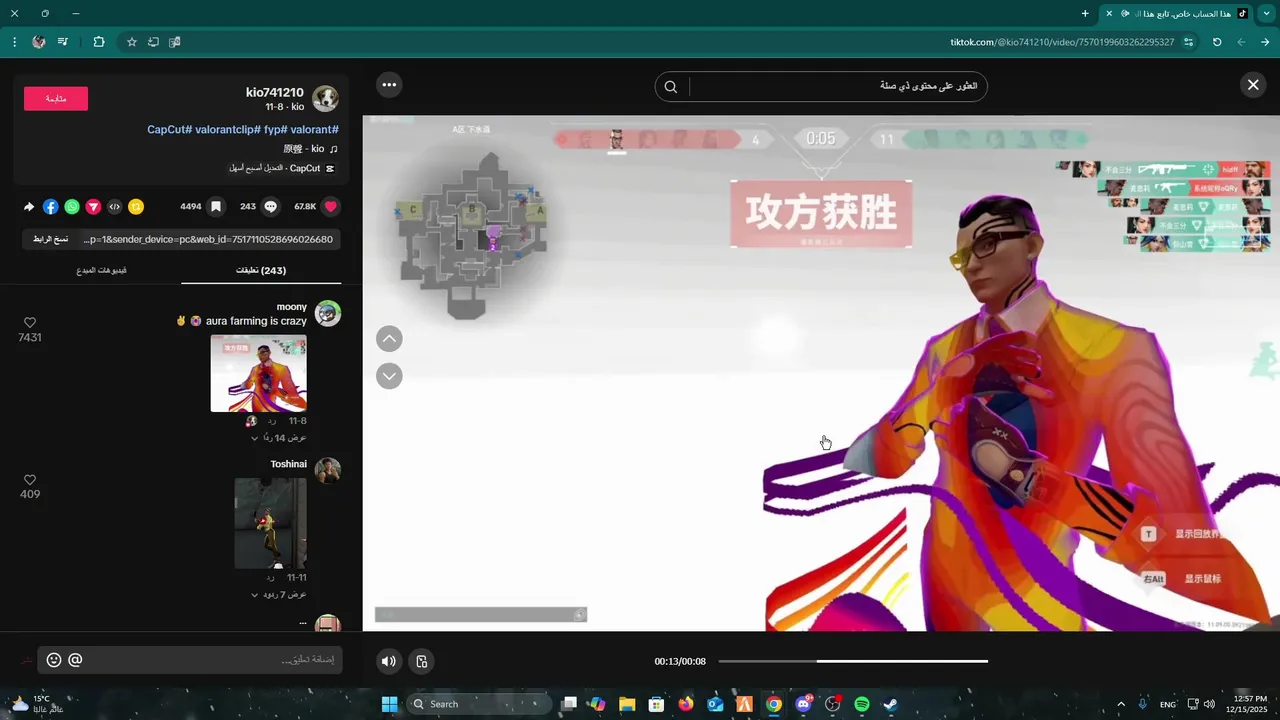Repost using the yellow repost icon

pyautogui.click(x=136, y=207)
